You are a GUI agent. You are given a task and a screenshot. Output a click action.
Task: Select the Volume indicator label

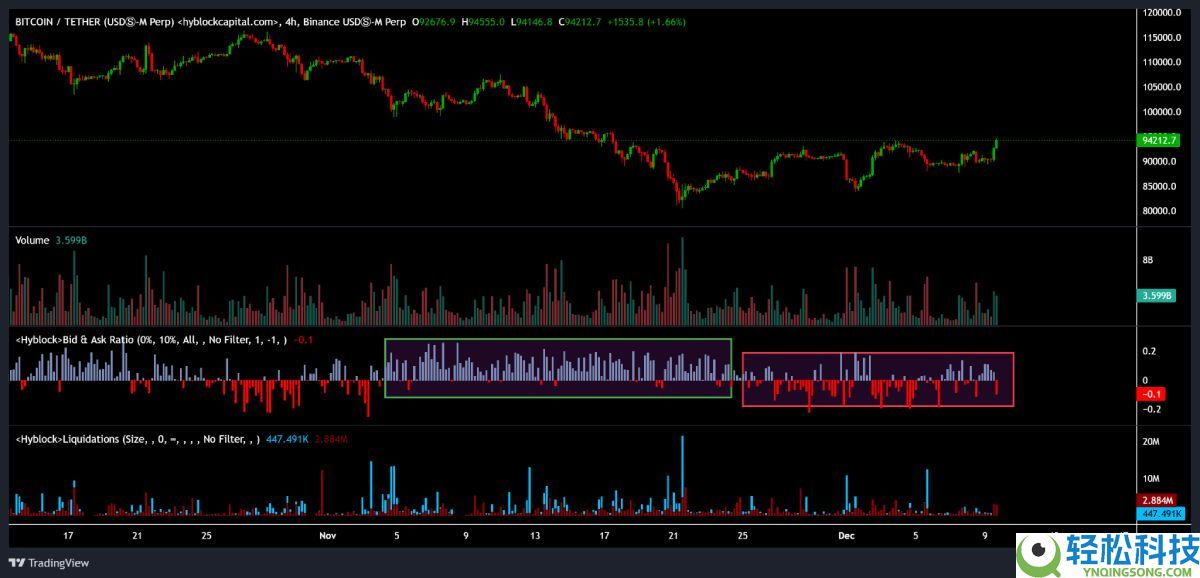tap(32, 240)
